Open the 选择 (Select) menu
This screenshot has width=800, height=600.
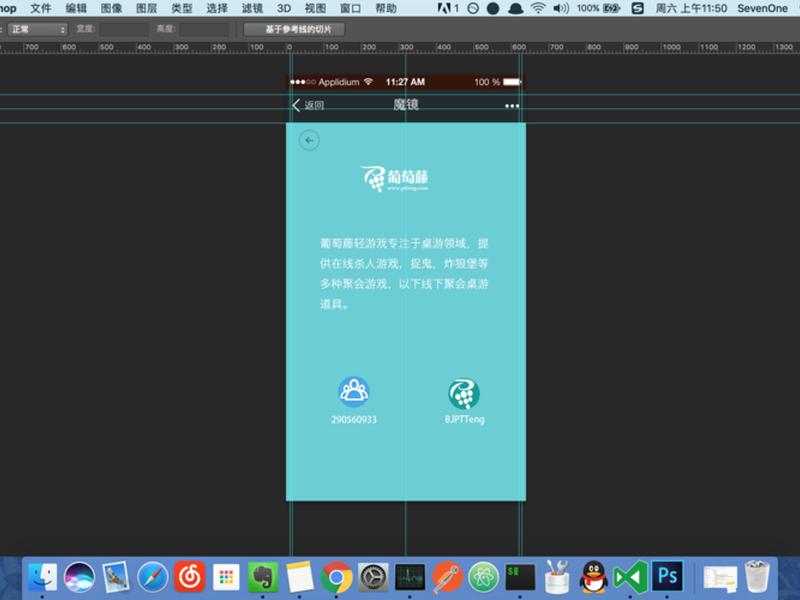217,8
